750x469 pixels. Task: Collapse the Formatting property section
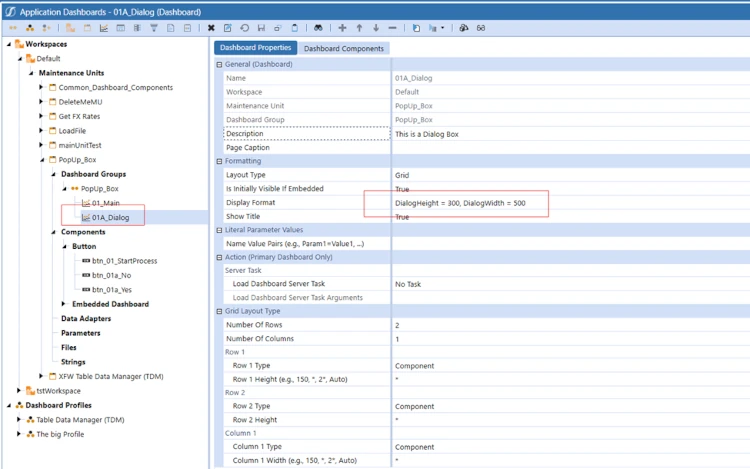point(220,161)
